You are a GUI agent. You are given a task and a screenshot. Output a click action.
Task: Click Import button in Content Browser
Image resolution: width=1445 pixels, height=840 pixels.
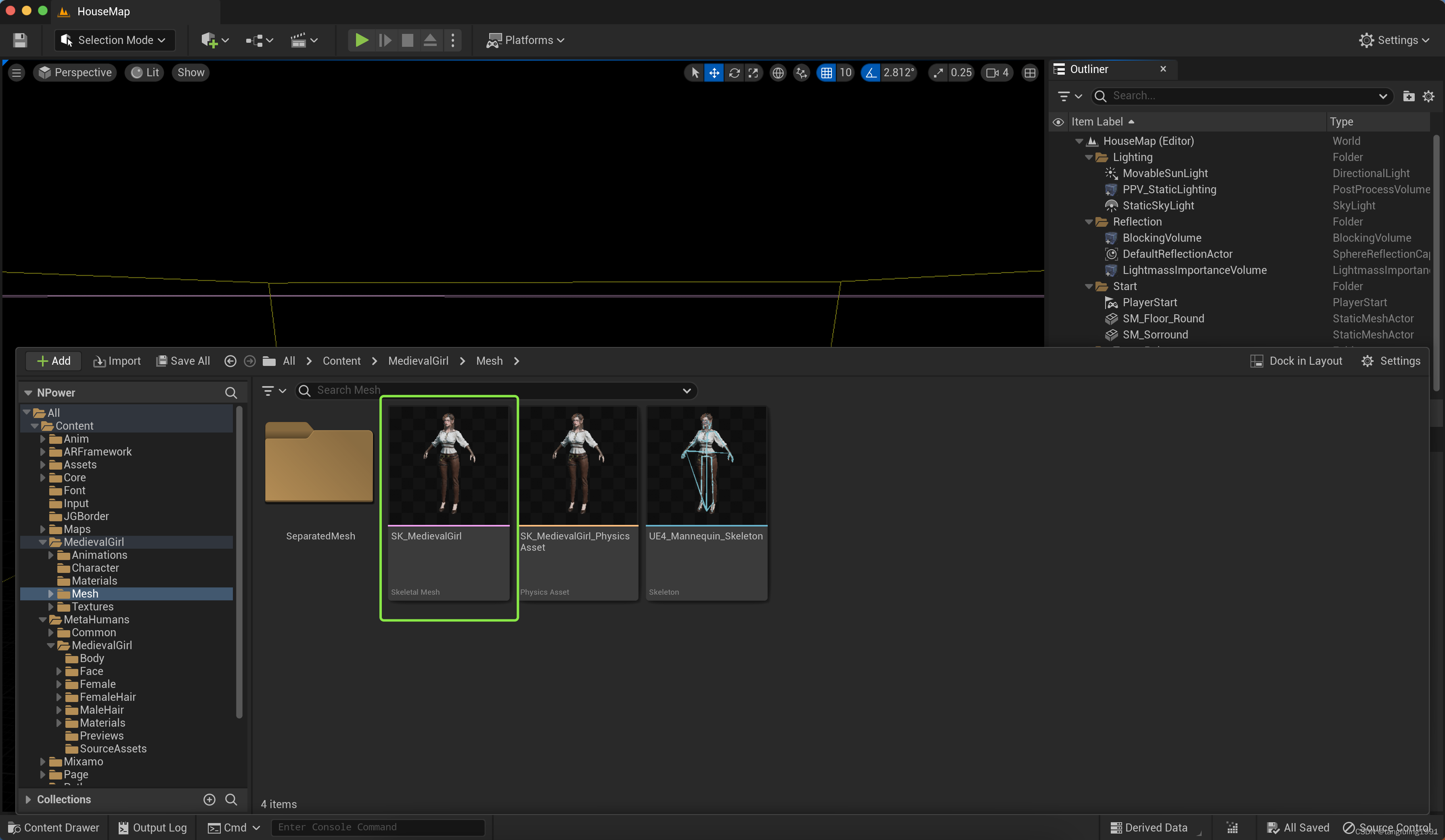[117, 361]
